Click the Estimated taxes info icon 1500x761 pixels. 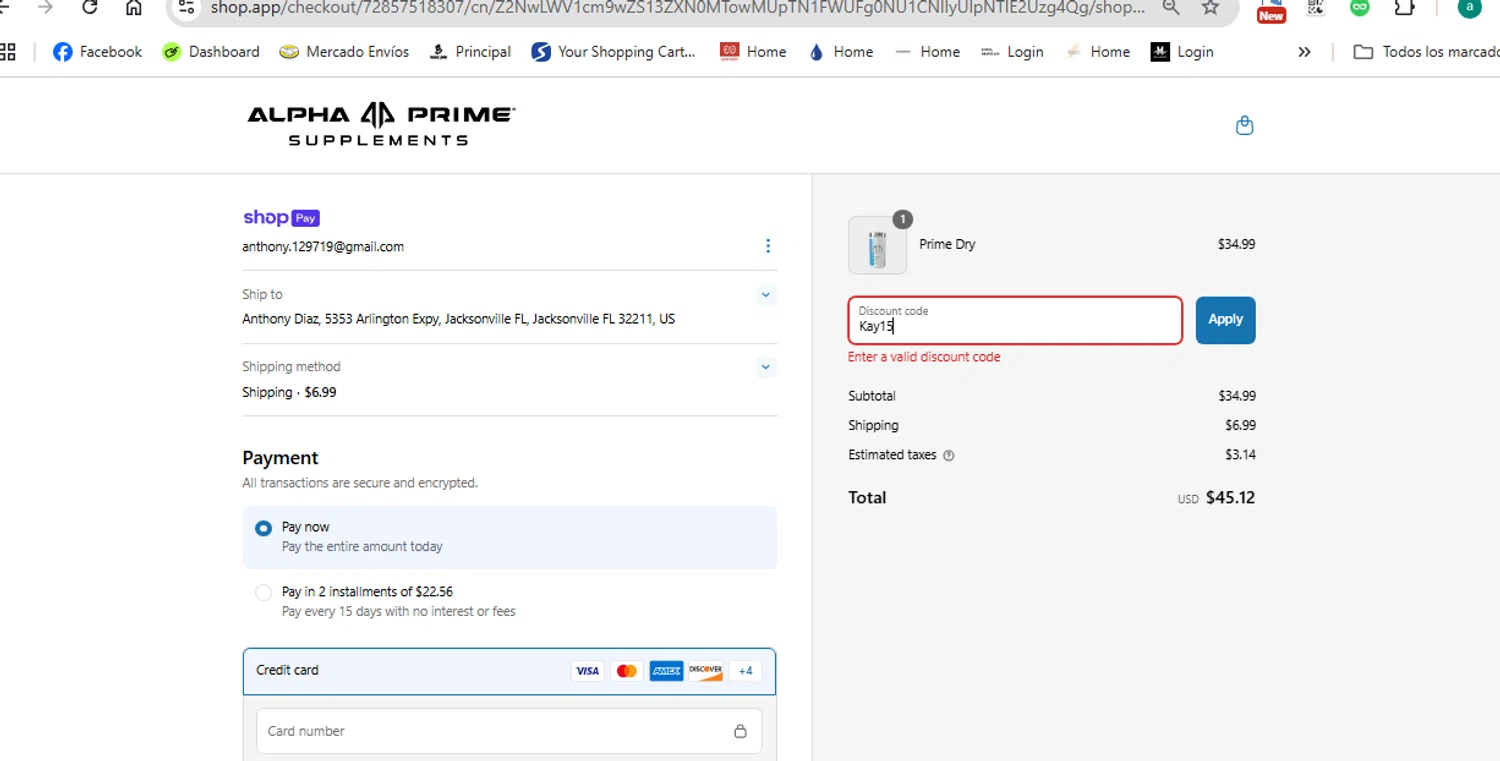(x=949, y=455)
